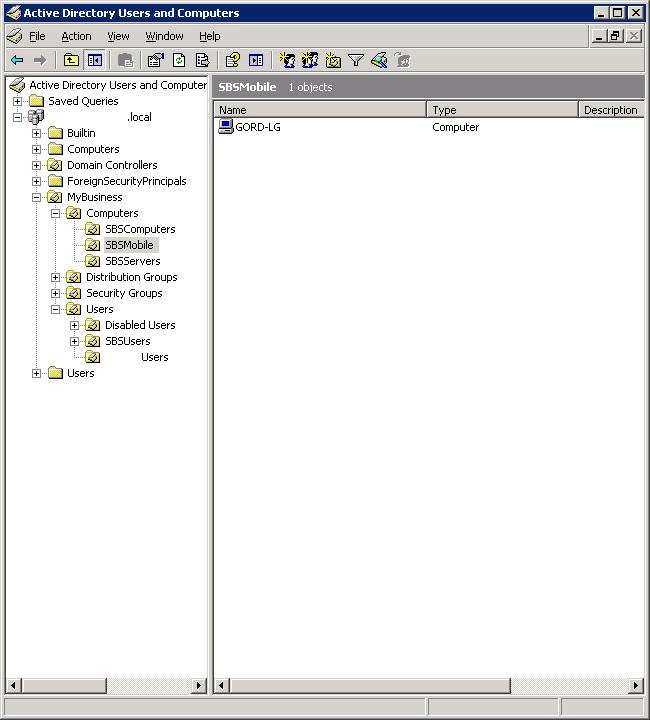650x720 pixels.
Task: Open the Help menu
Action: pos(209,36)
